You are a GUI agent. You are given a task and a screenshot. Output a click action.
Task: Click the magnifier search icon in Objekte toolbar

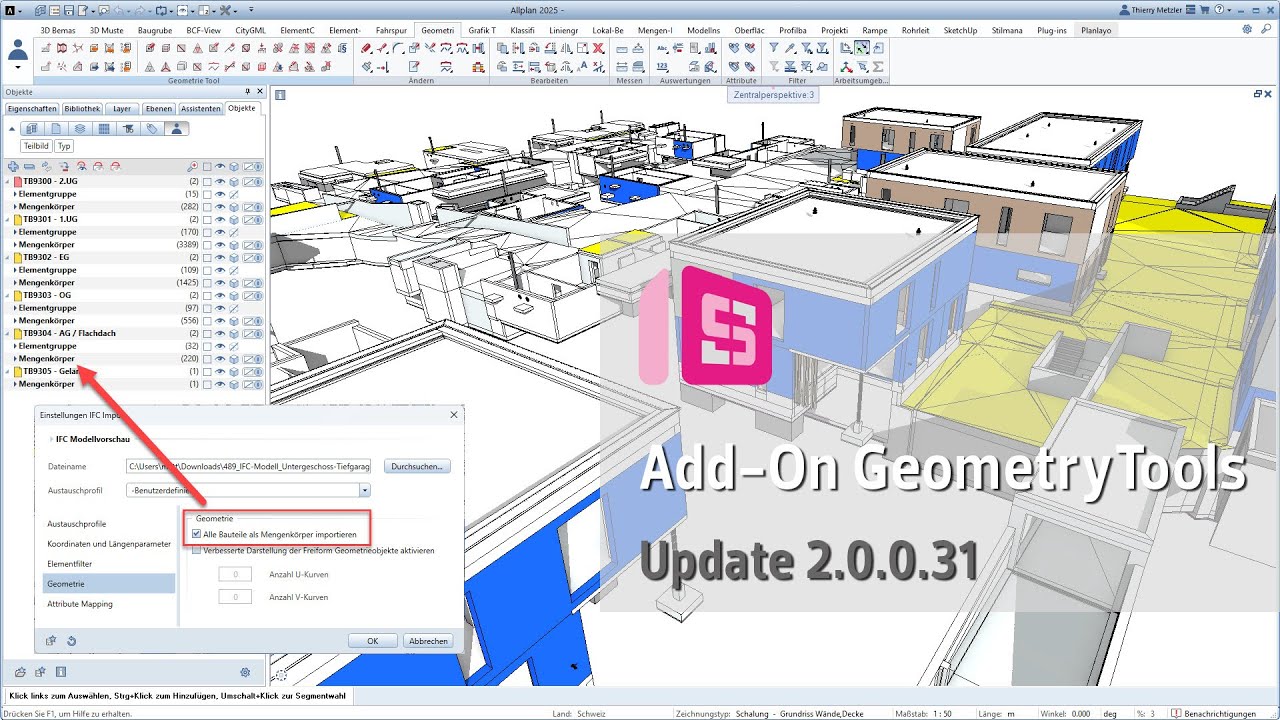point(192,166)
